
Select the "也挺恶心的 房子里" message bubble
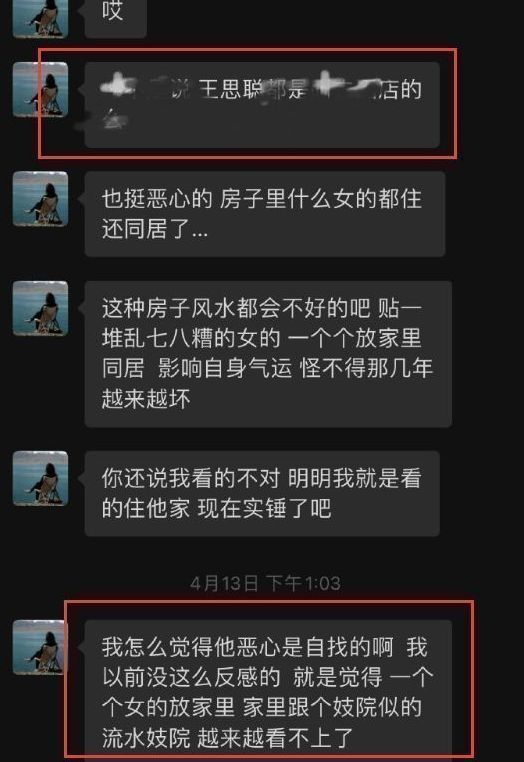(x=265, y=214)
